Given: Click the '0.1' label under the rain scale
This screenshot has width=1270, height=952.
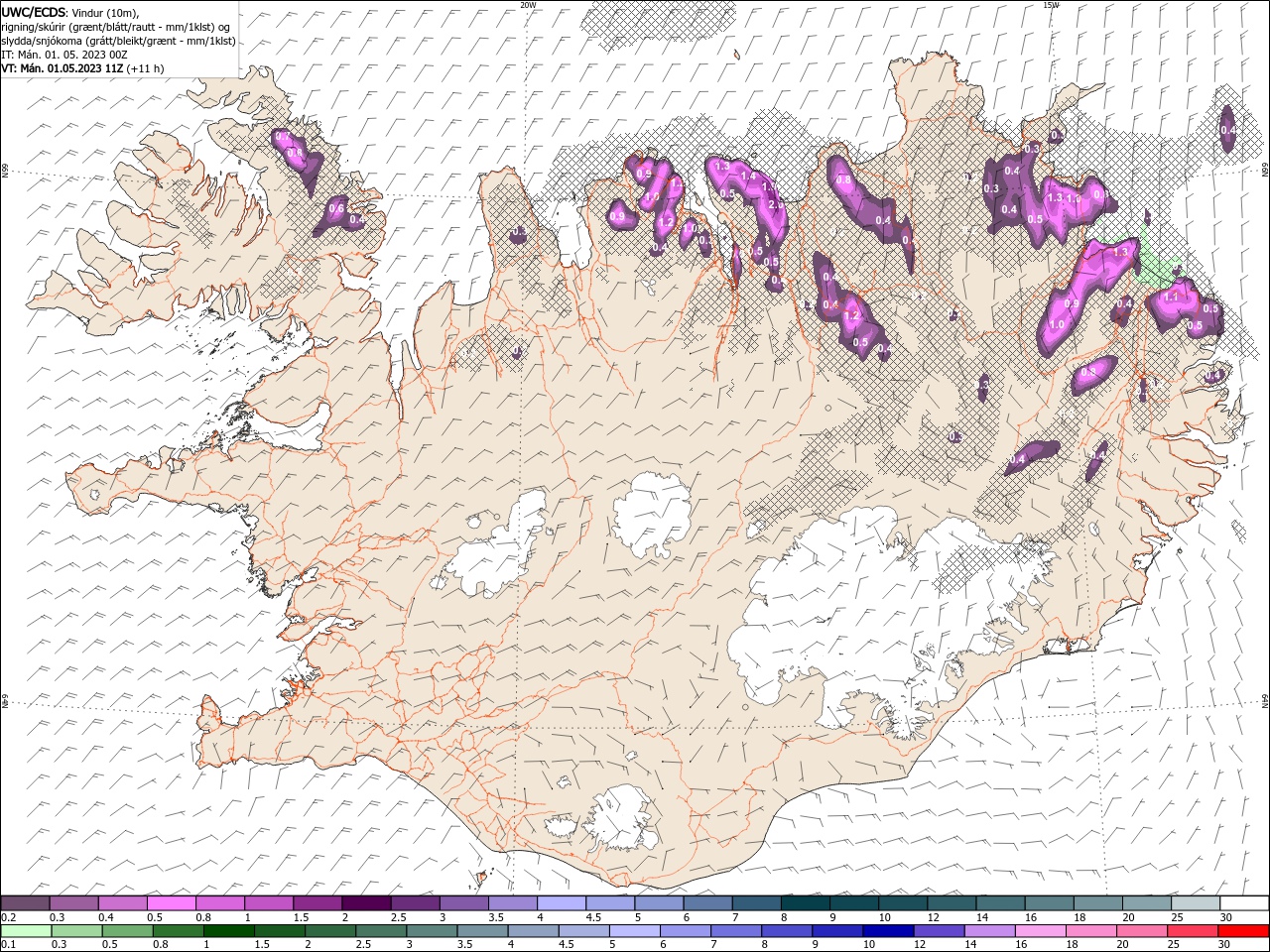Looking at the screenshot, I should pos(8,945).
